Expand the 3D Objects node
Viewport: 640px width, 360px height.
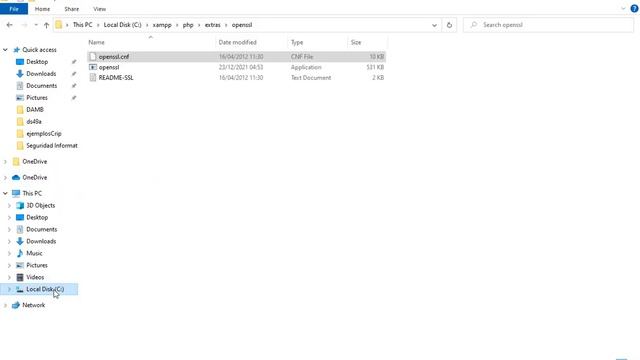pyautogui.click(x=9, y=206)
